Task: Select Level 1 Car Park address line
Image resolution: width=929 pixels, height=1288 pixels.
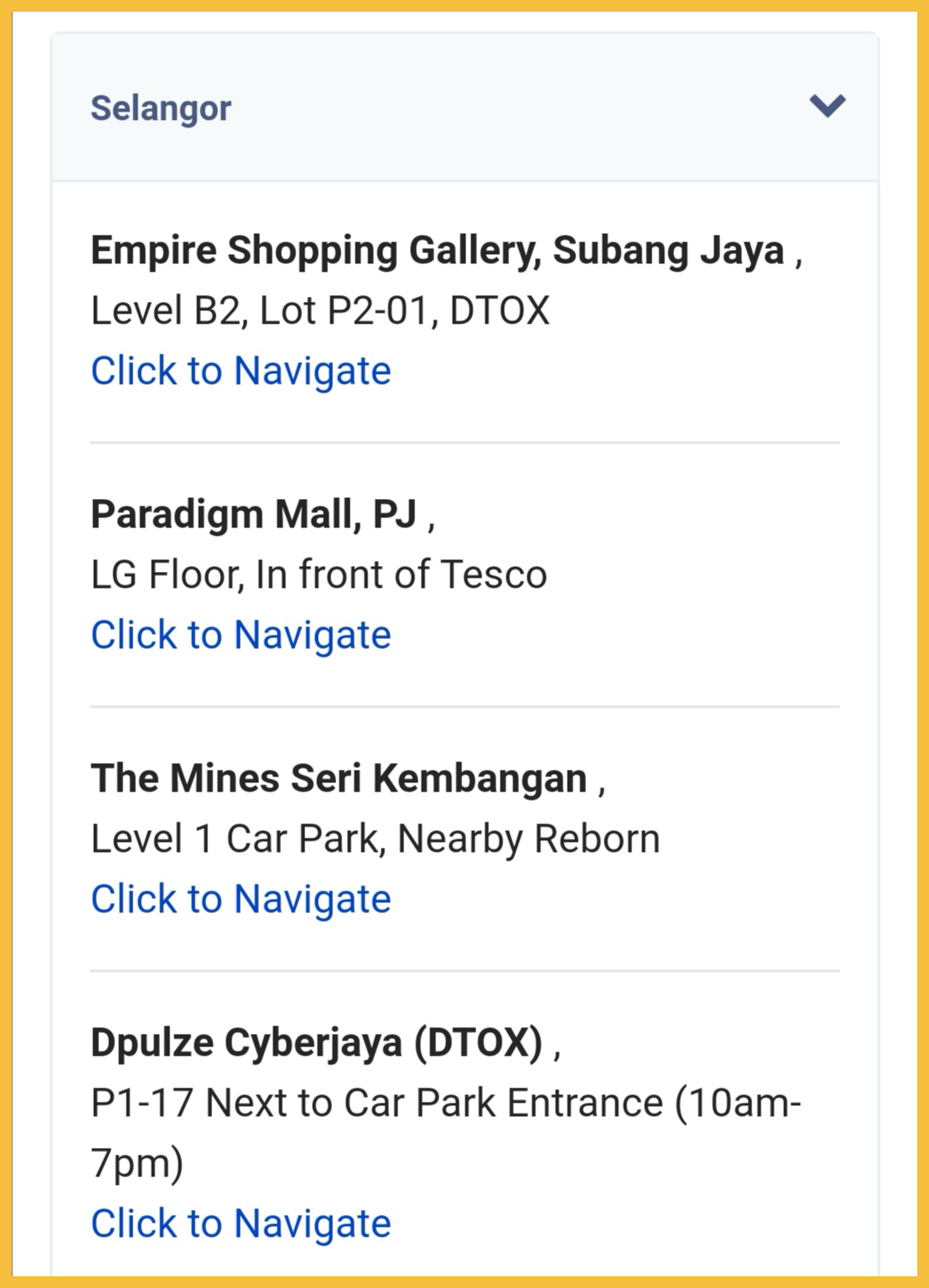Action: pos(375,839)
